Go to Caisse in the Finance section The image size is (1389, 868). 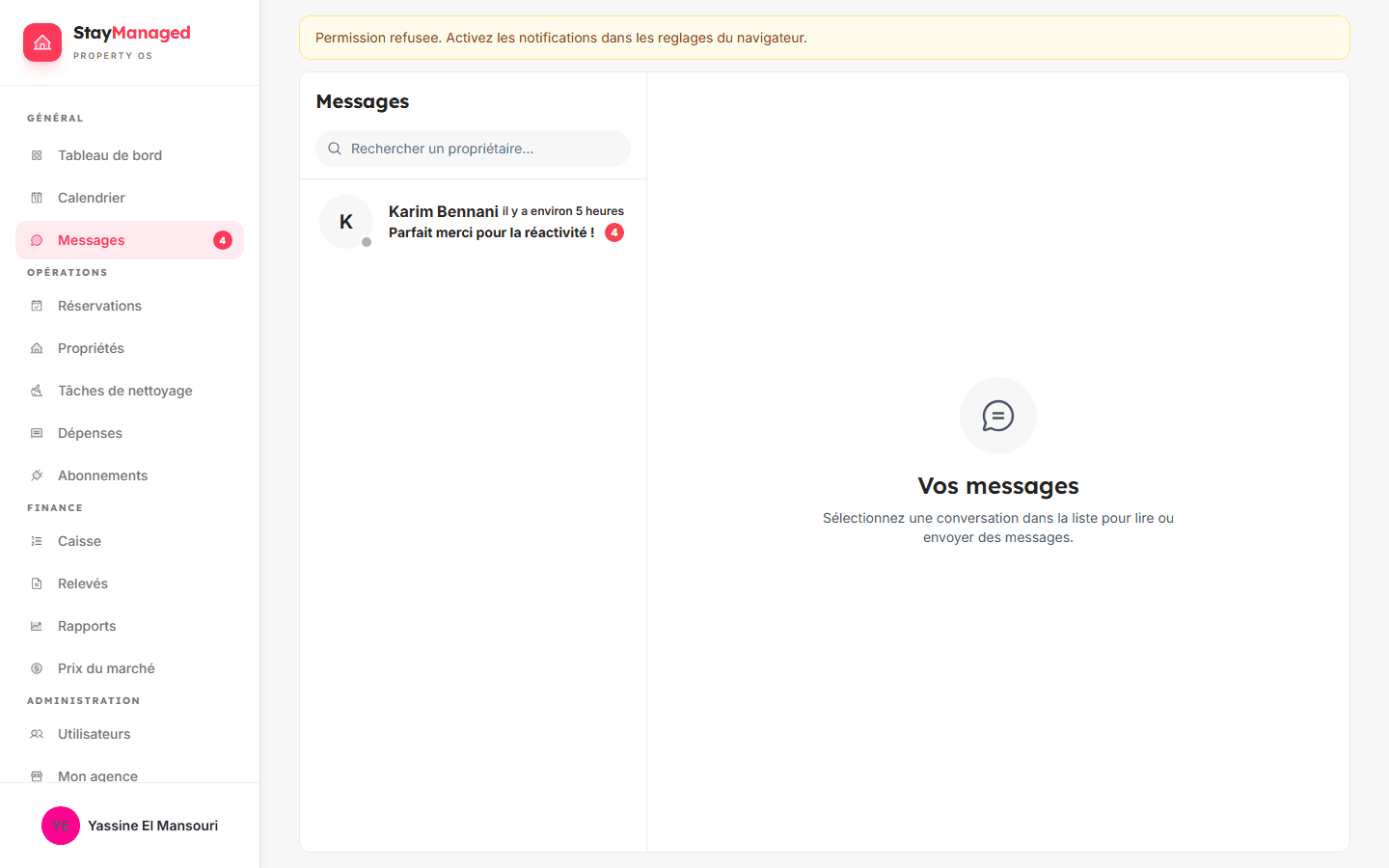79,541
